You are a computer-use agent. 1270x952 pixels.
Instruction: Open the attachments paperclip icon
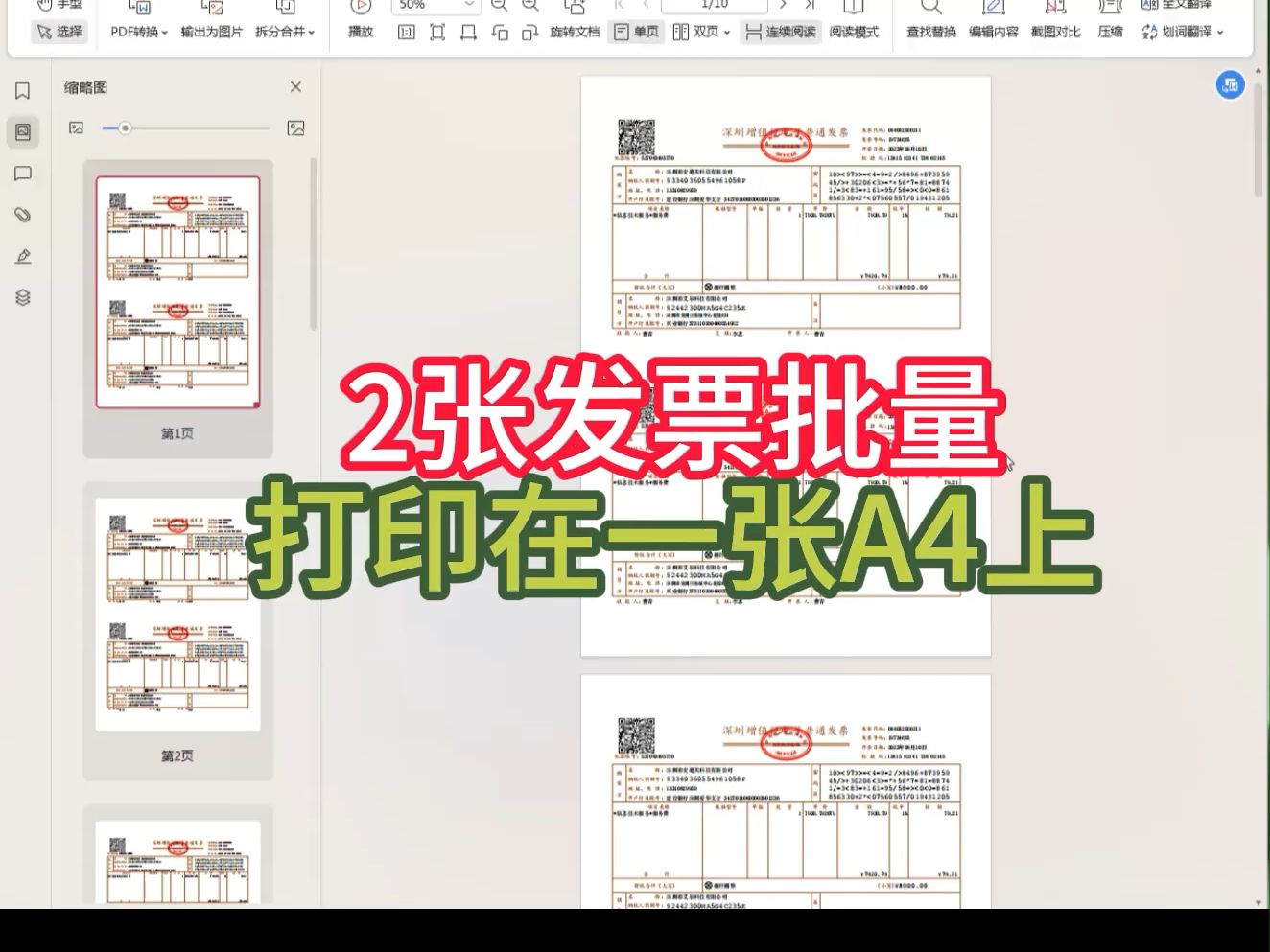(x=23, y=215)
